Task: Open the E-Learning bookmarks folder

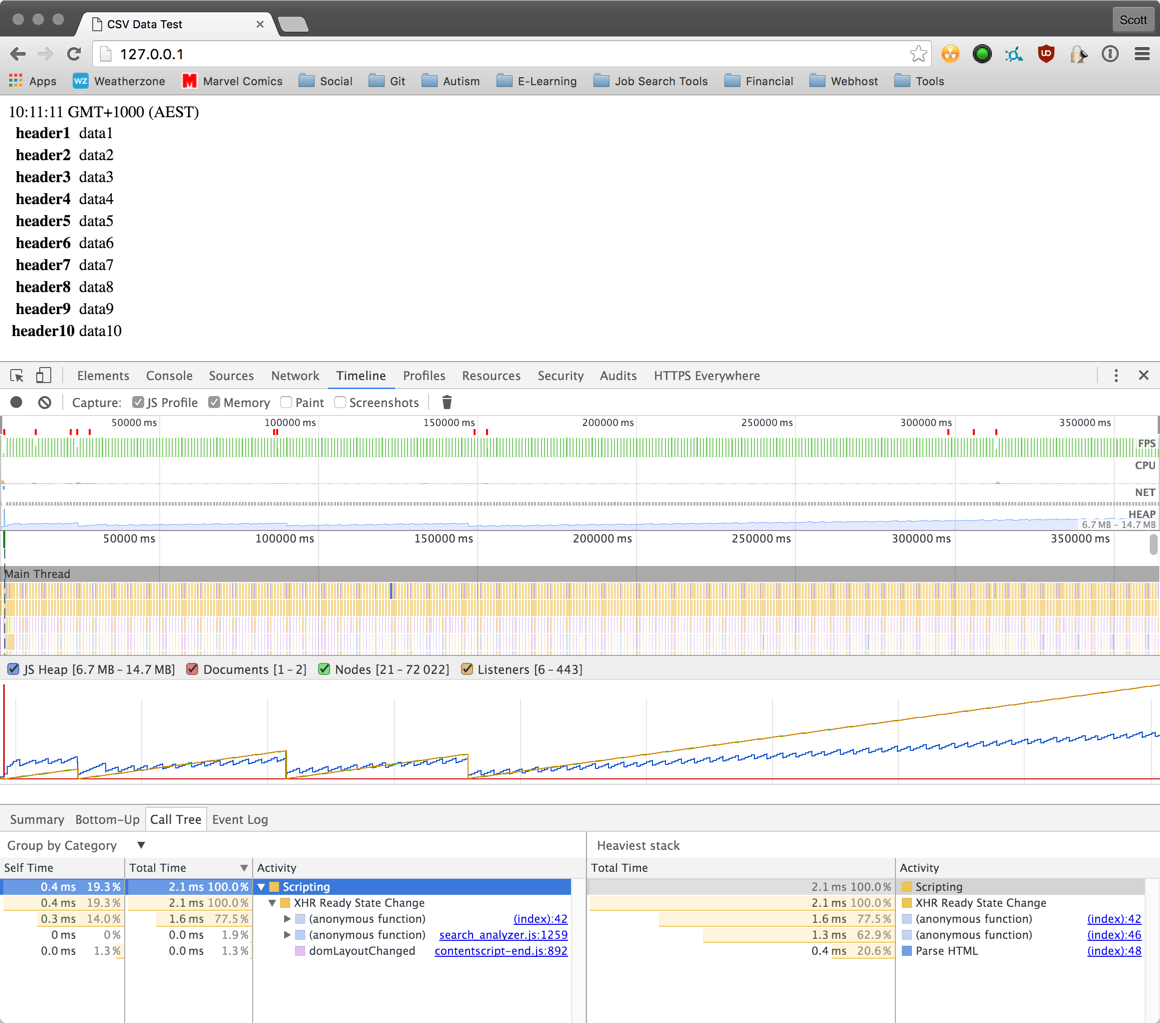Action: [x=536, y=81]
